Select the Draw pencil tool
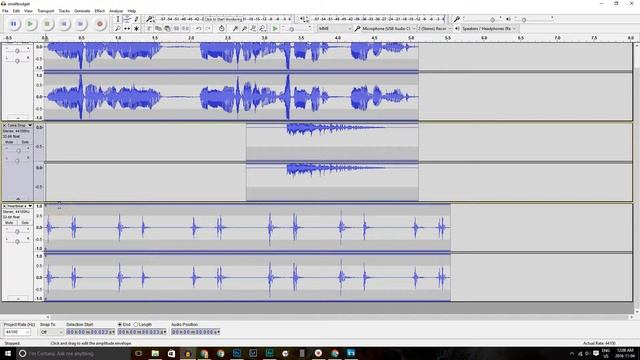 click(136, 19)
